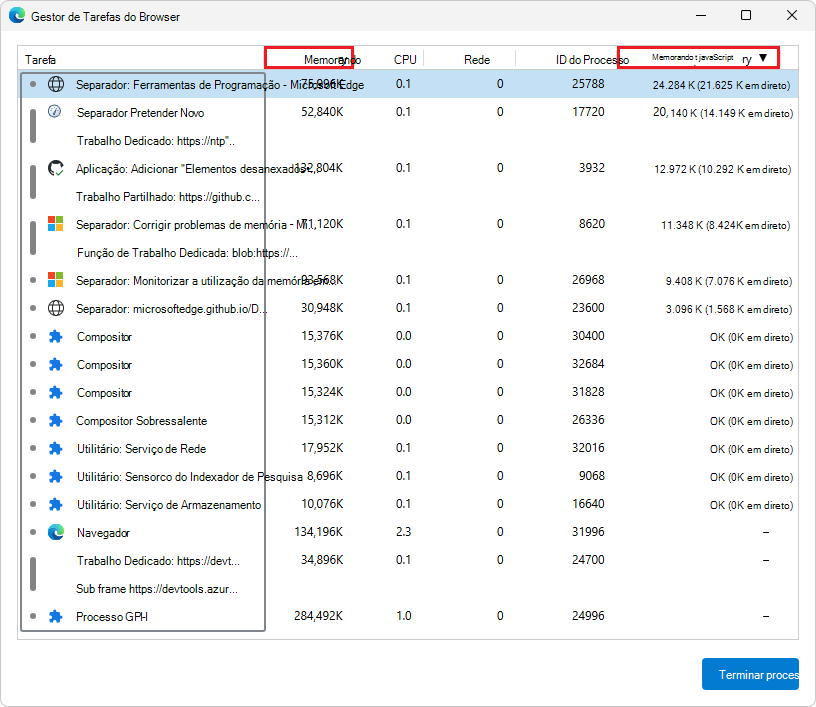Click Microsoft logo of Corrigir problemas de memória
816x707 pixels.
(56, 224)
